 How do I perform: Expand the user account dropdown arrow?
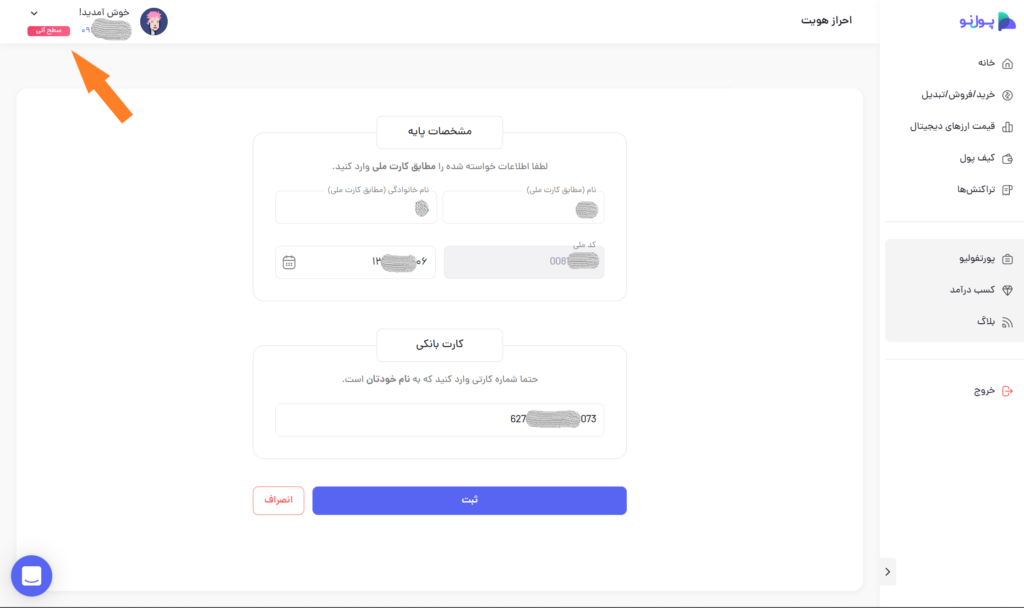click(34, 13)
